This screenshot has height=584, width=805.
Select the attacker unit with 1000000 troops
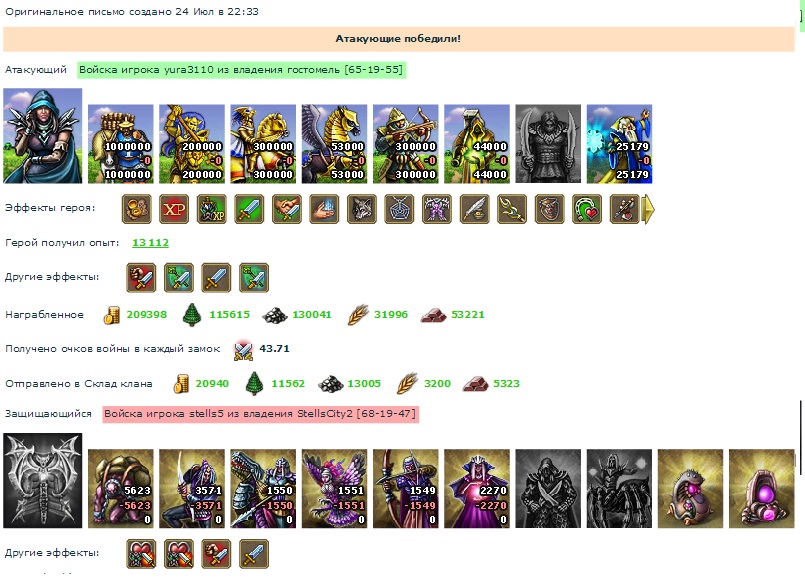click(121, 144)
